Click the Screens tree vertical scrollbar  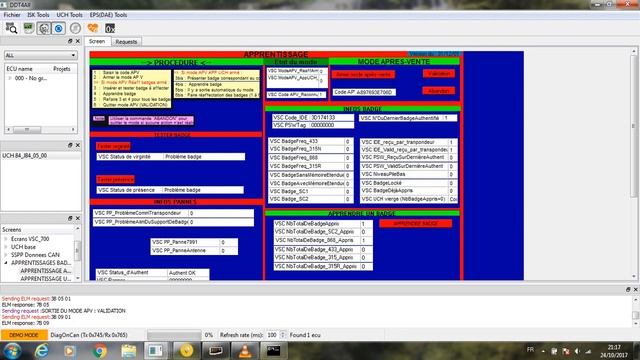[x=78, y=253]
